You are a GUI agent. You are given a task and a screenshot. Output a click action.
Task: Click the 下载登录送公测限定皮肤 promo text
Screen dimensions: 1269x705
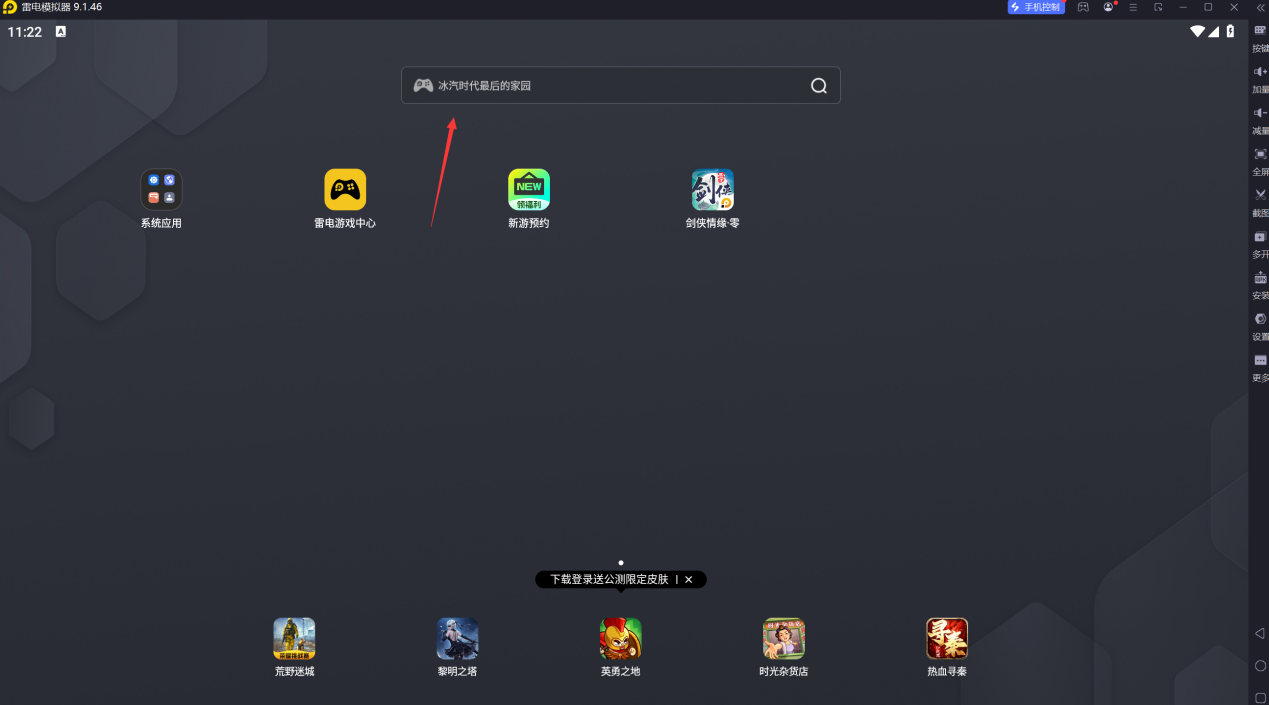(608, 580)
